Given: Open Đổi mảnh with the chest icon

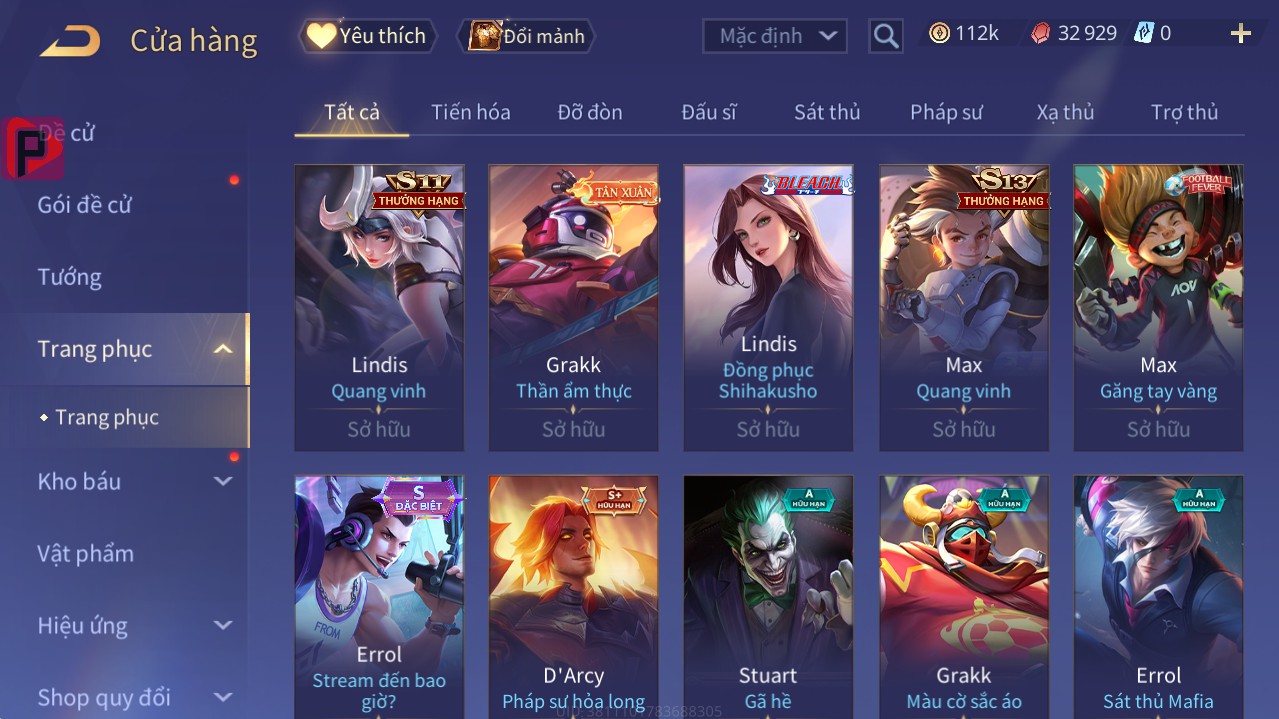Looking at the screenshot, I should coord(526,36).
